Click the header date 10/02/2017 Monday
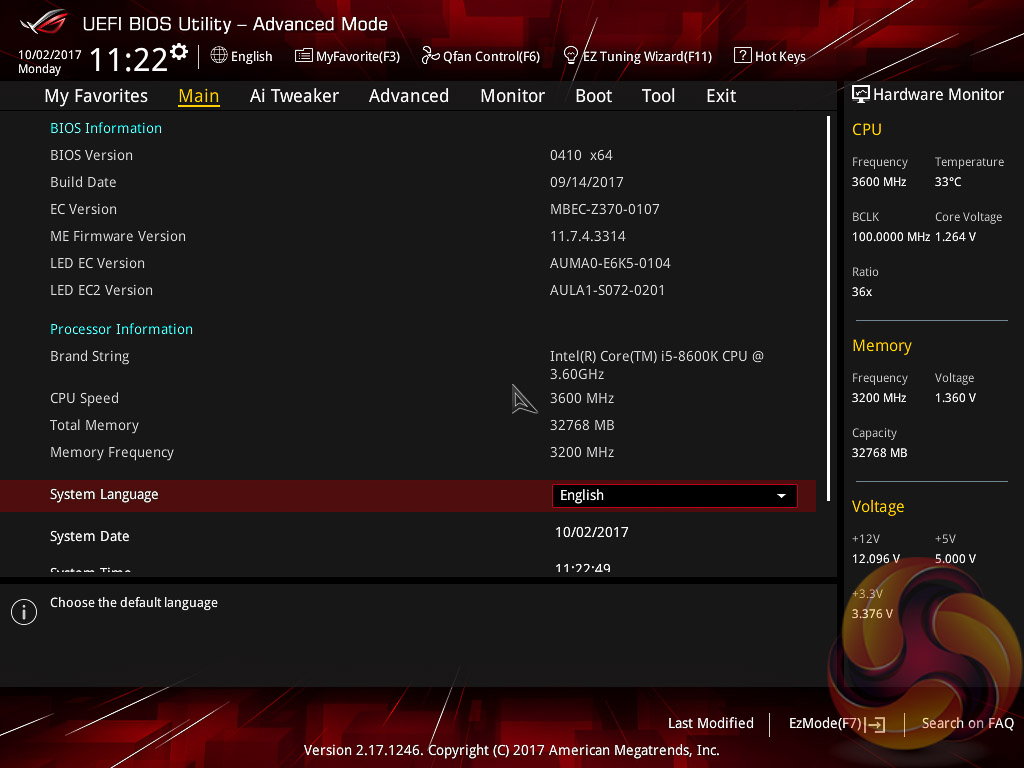This screenshot has width=1024, height=768. (x=50, y=61)
